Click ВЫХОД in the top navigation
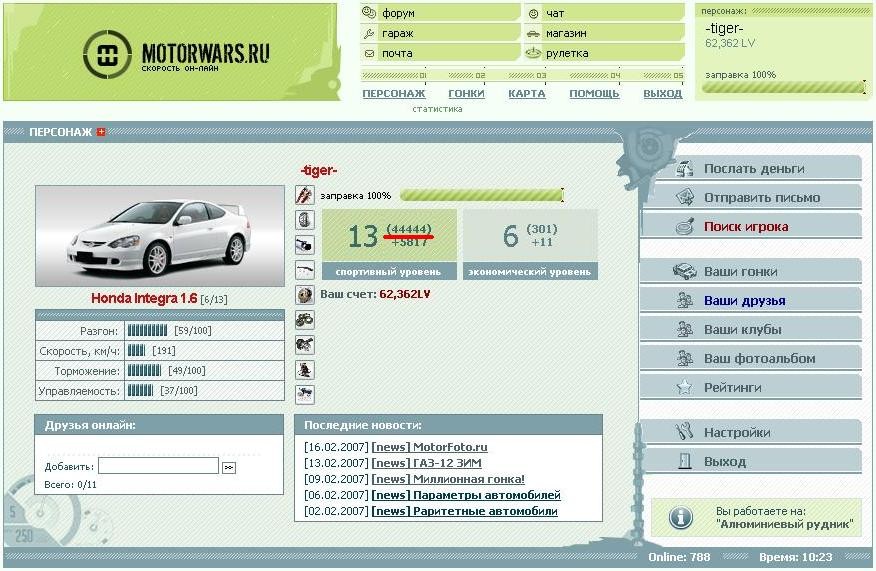Viewport: 876px width, 571px height. (x=663, y=93)
